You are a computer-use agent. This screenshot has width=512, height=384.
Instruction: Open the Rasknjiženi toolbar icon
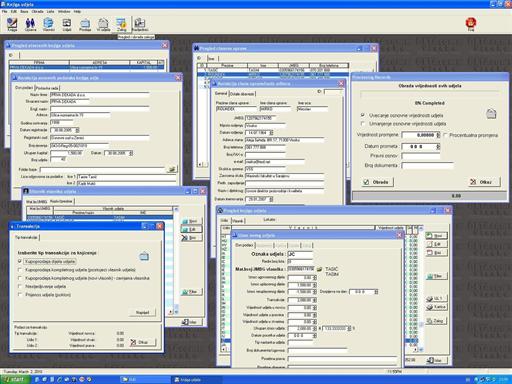coord(140,25)
